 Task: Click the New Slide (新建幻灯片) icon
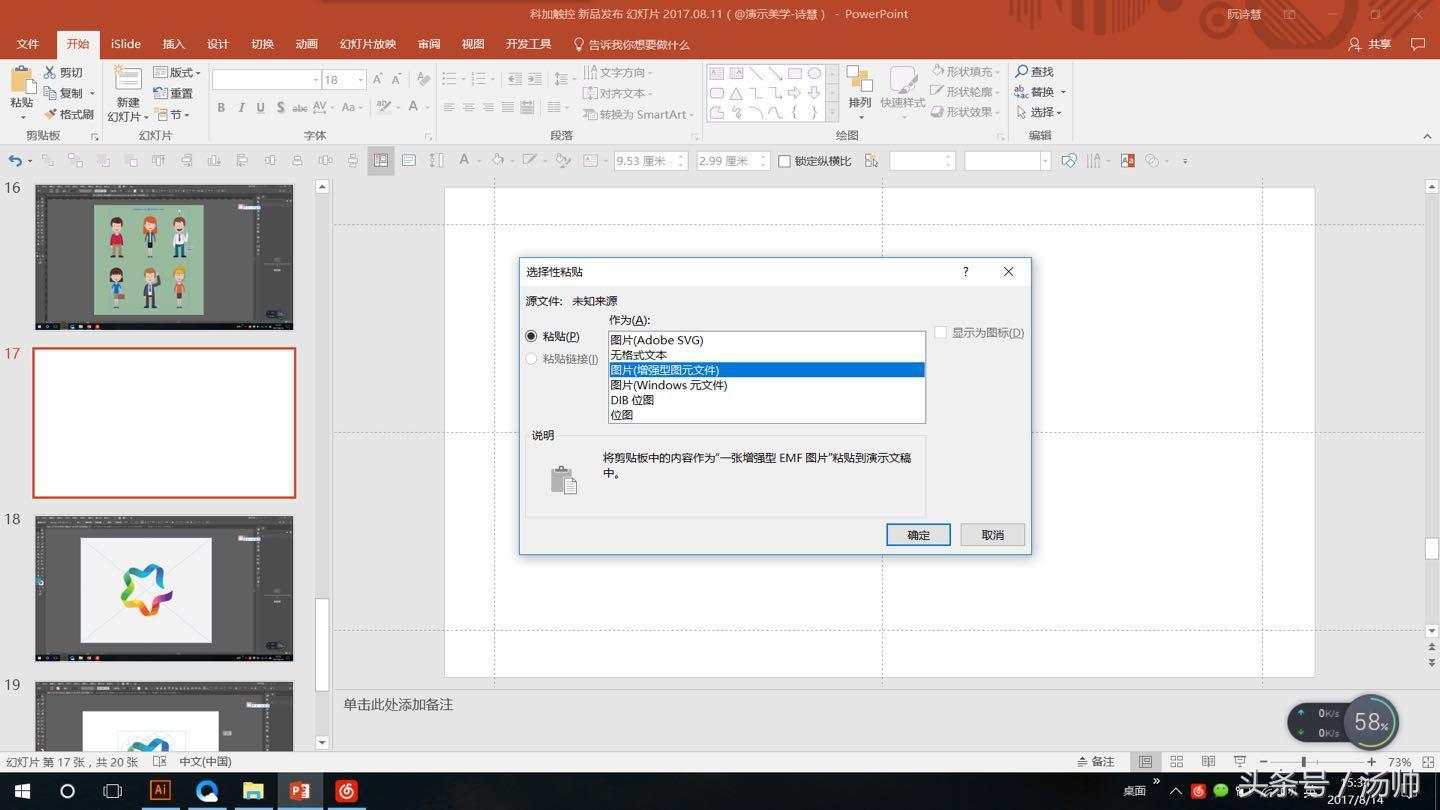(x=127, y=80)
